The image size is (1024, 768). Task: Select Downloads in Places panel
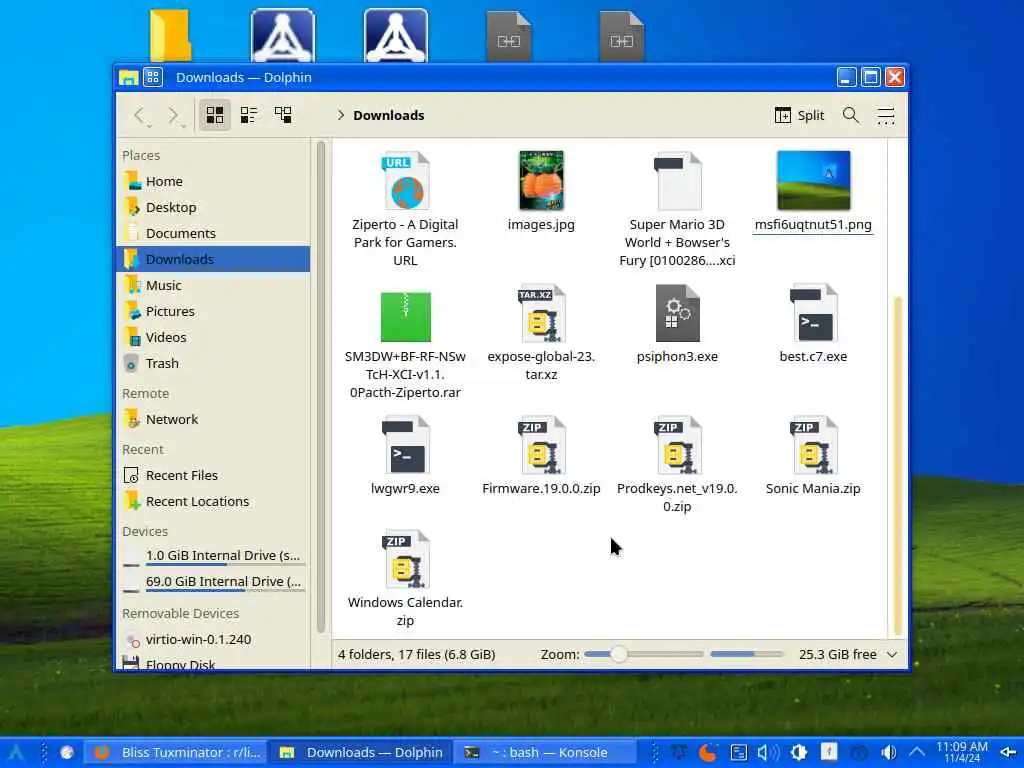click(214, 259)
